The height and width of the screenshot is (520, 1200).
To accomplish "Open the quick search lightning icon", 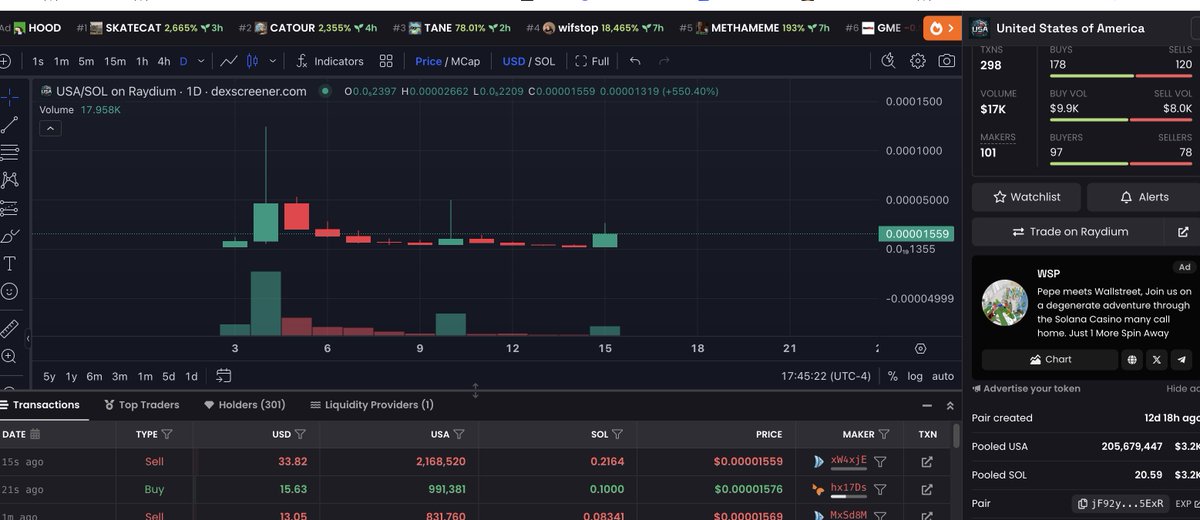I will [889, 61].
